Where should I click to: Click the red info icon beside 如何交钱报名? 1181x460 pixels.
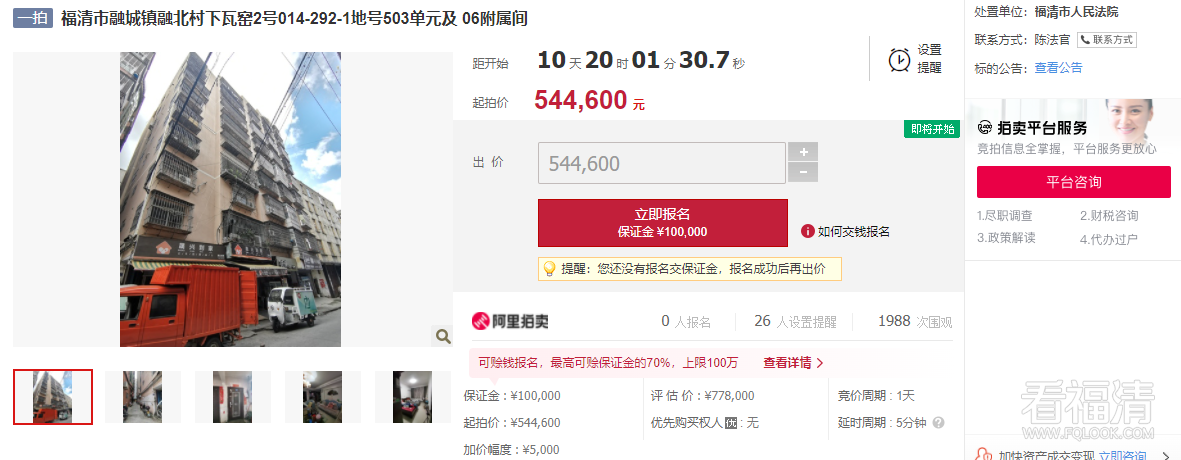[x=807, y=231]
